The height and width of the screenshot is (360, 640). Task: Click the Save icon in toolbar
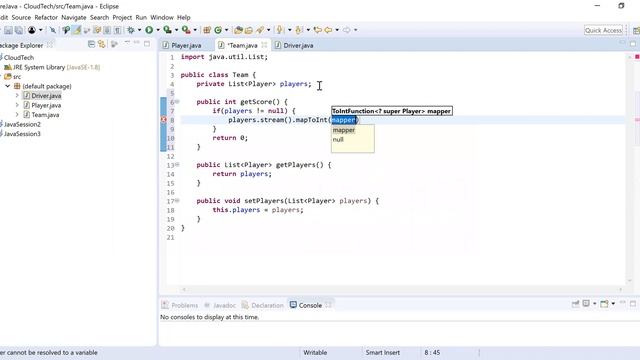pyautogui.click(x=8, y=30)
